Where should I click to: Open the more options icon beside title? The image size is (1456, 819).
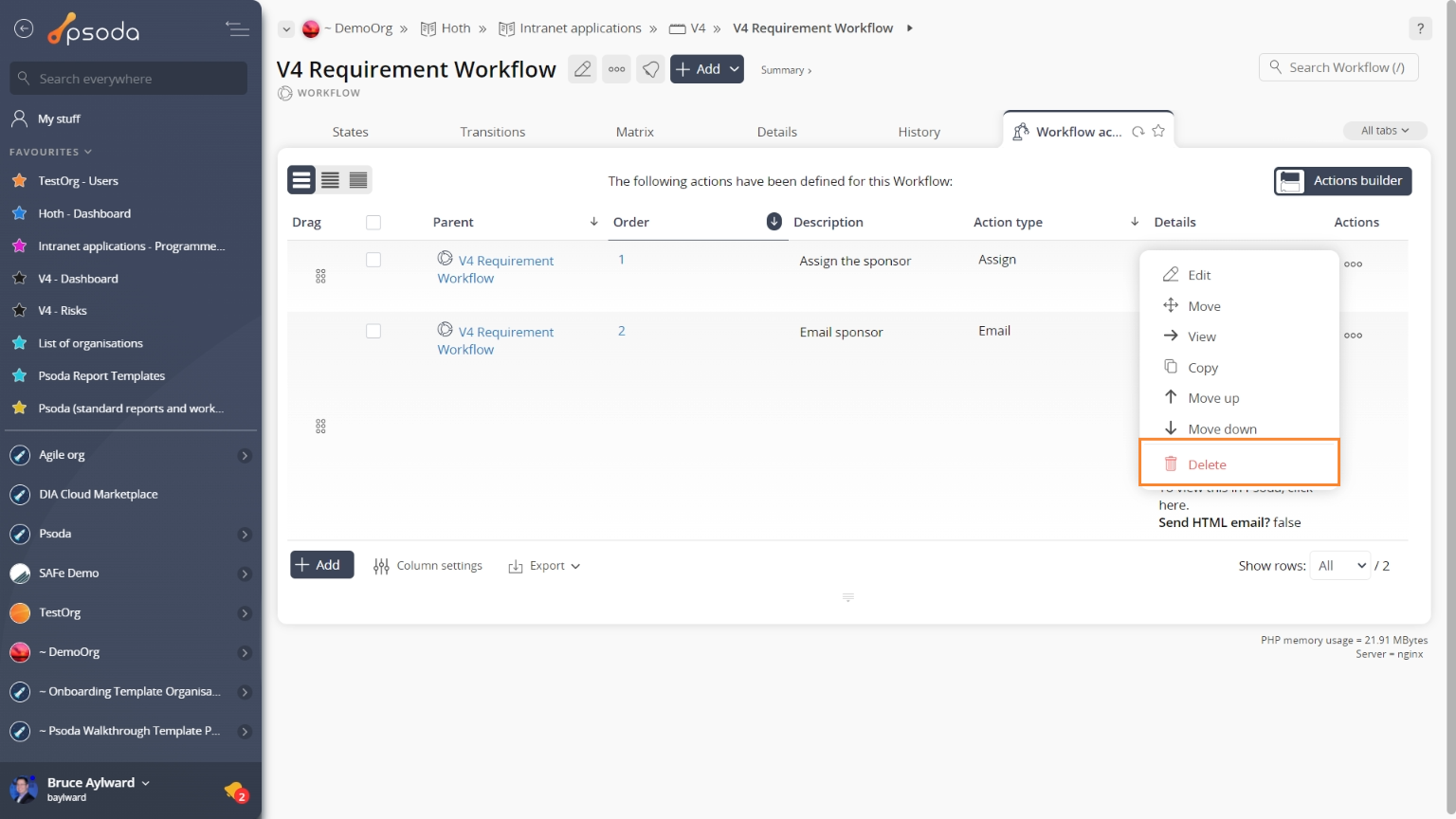(617, 69)
